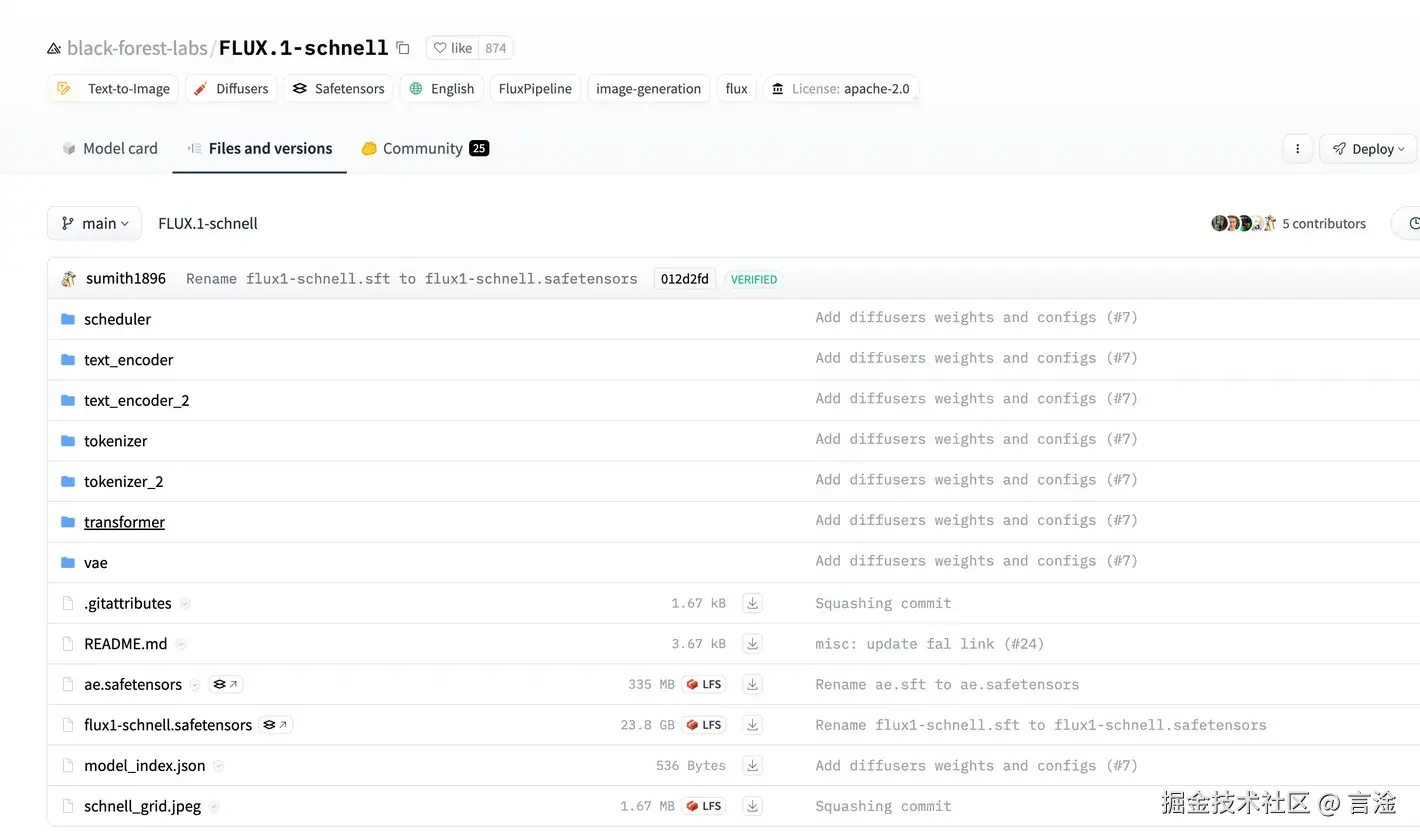Like the FLUX.1-schnell model
The width and height of the screenshot is (1420, 840).
[452, 48]
